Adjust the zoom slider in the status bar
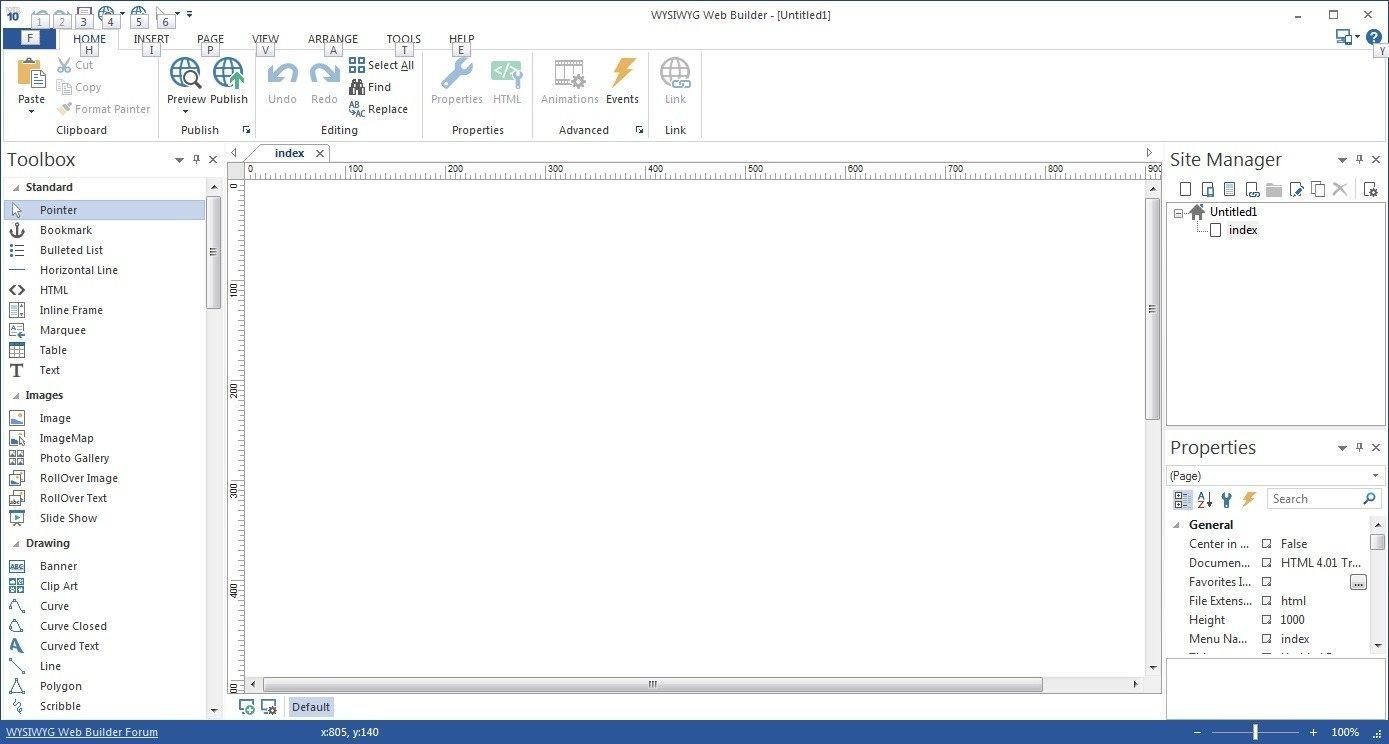This screenshot has width=1389, height=744. pyautogui.click(x=1255, y=731)
